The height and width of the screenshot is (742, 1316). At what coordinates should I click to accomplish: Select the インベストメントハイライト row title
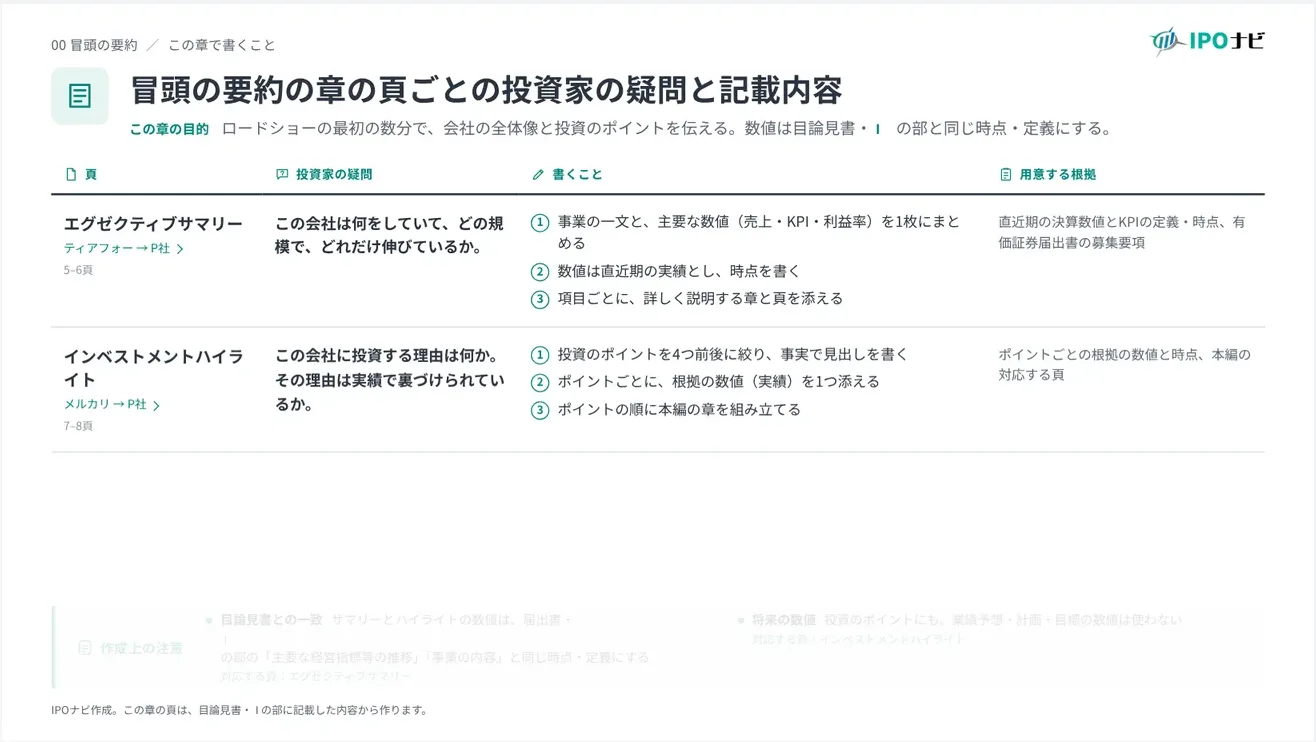(154, 367)
